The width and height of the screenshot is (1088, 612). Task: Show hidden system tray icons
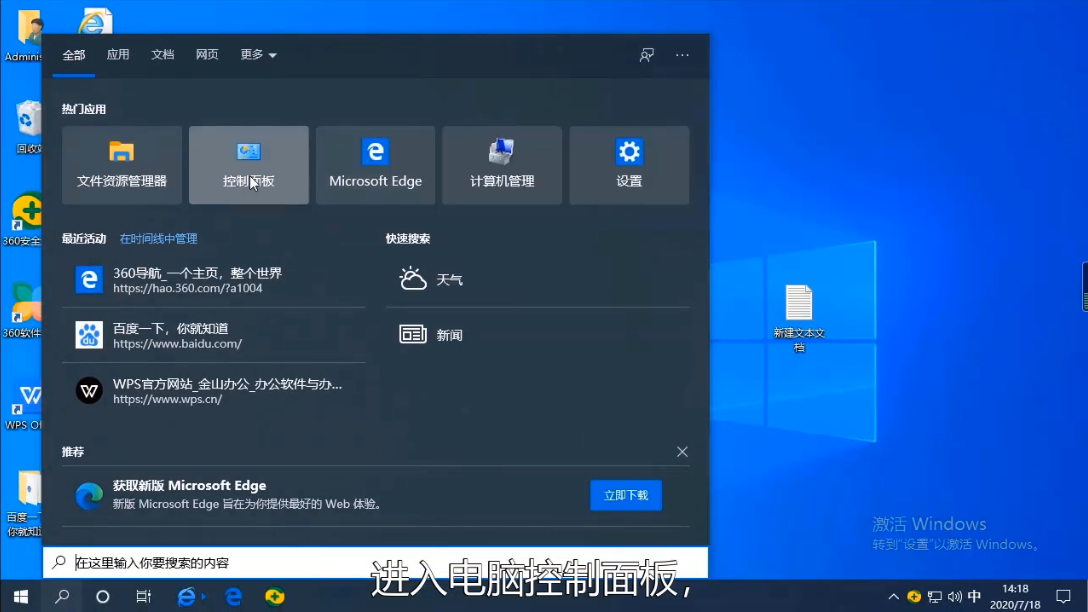point(893,597)
